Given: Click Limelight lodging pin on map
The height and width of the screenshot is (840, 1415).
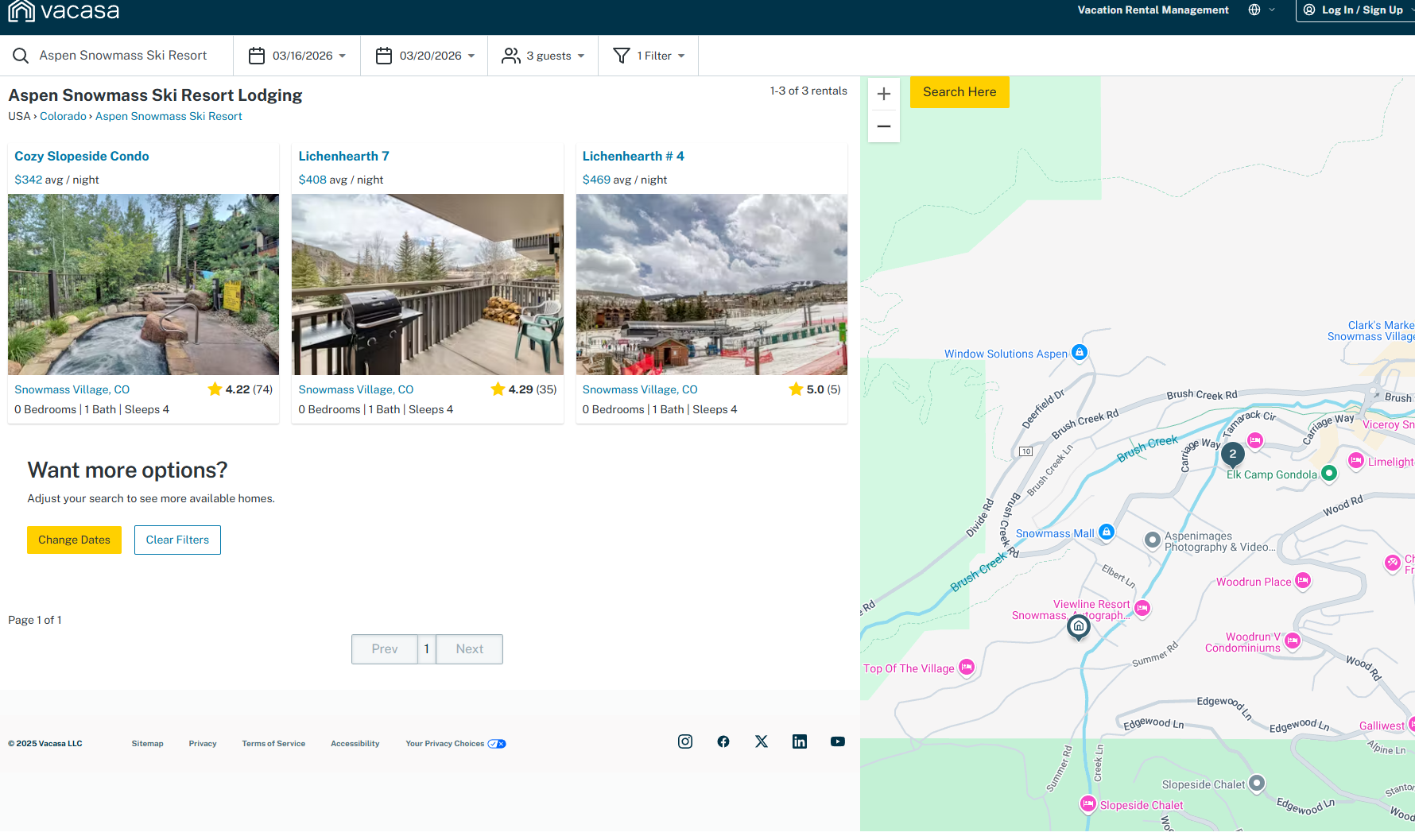Looking at the screenshot, I should click(1356, 461).
